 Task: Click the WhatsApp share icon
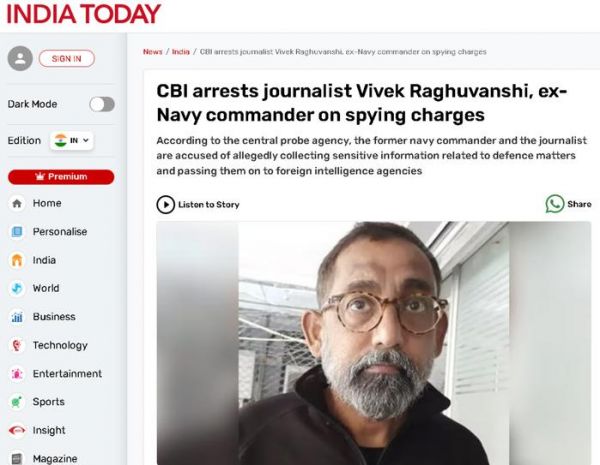pyautogui.click(x=554, y=204)
